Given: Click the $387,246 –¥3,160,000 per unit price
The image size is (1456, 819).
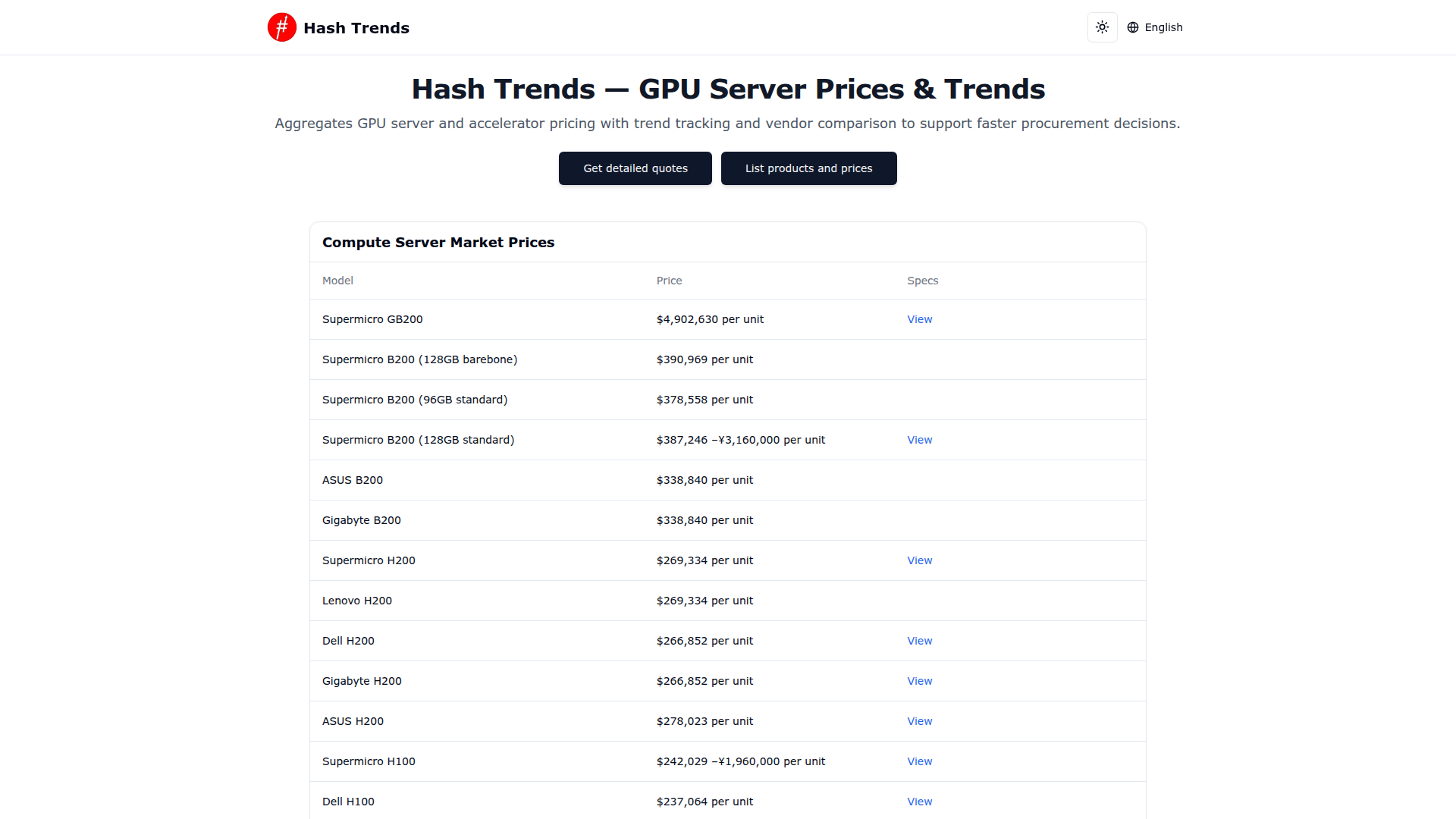Looking at the screenshot, I should [x=741, y=440].
